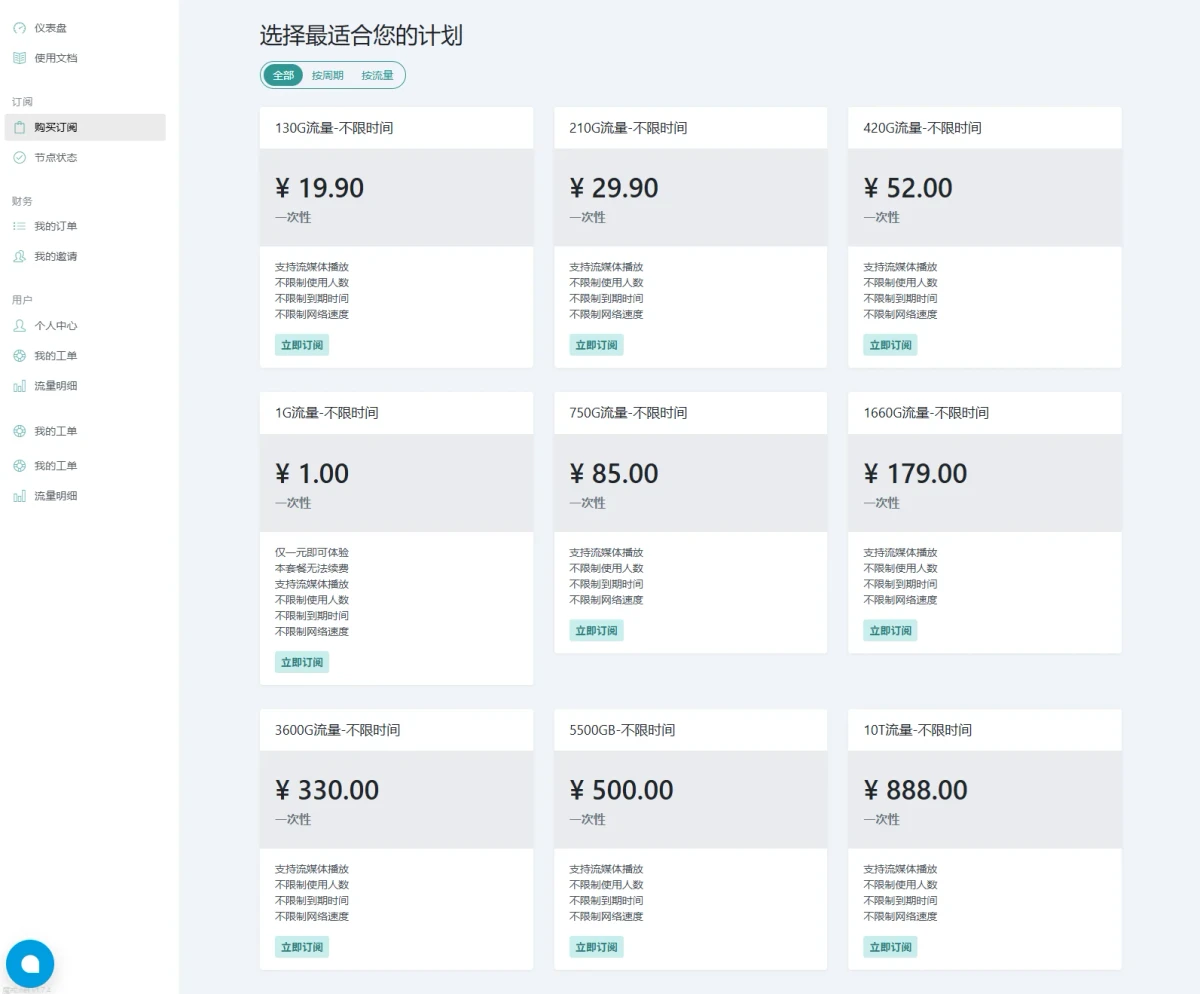Click the 使用文档 book icon
The height and width of the screenshot is (994, 1200).
[x=19, y=58]
